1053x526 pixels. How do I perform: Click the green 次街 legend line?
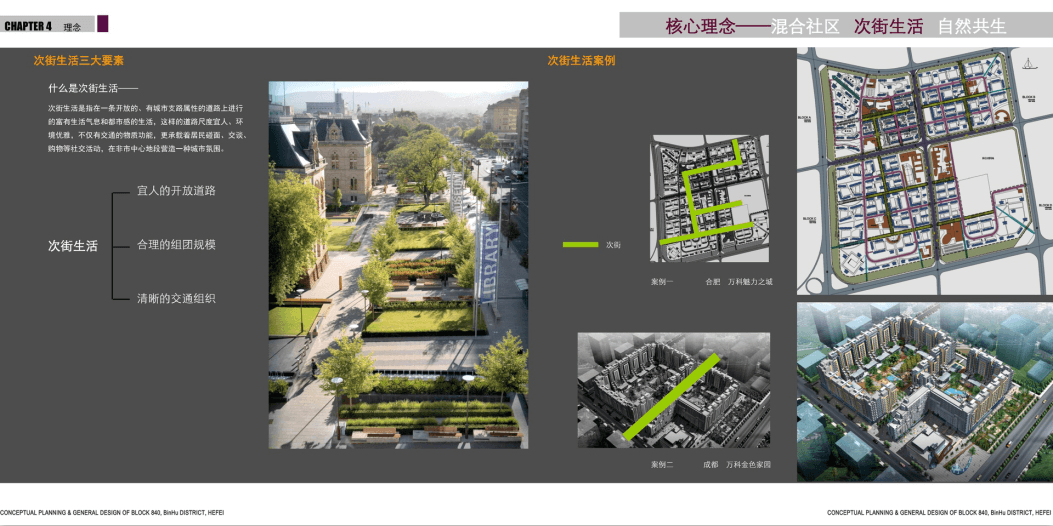[580, 245]
